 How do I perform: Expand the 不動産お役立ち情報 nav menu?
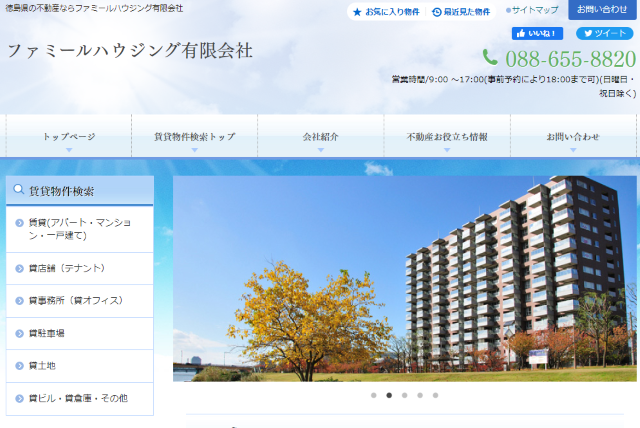coord(447,137)
